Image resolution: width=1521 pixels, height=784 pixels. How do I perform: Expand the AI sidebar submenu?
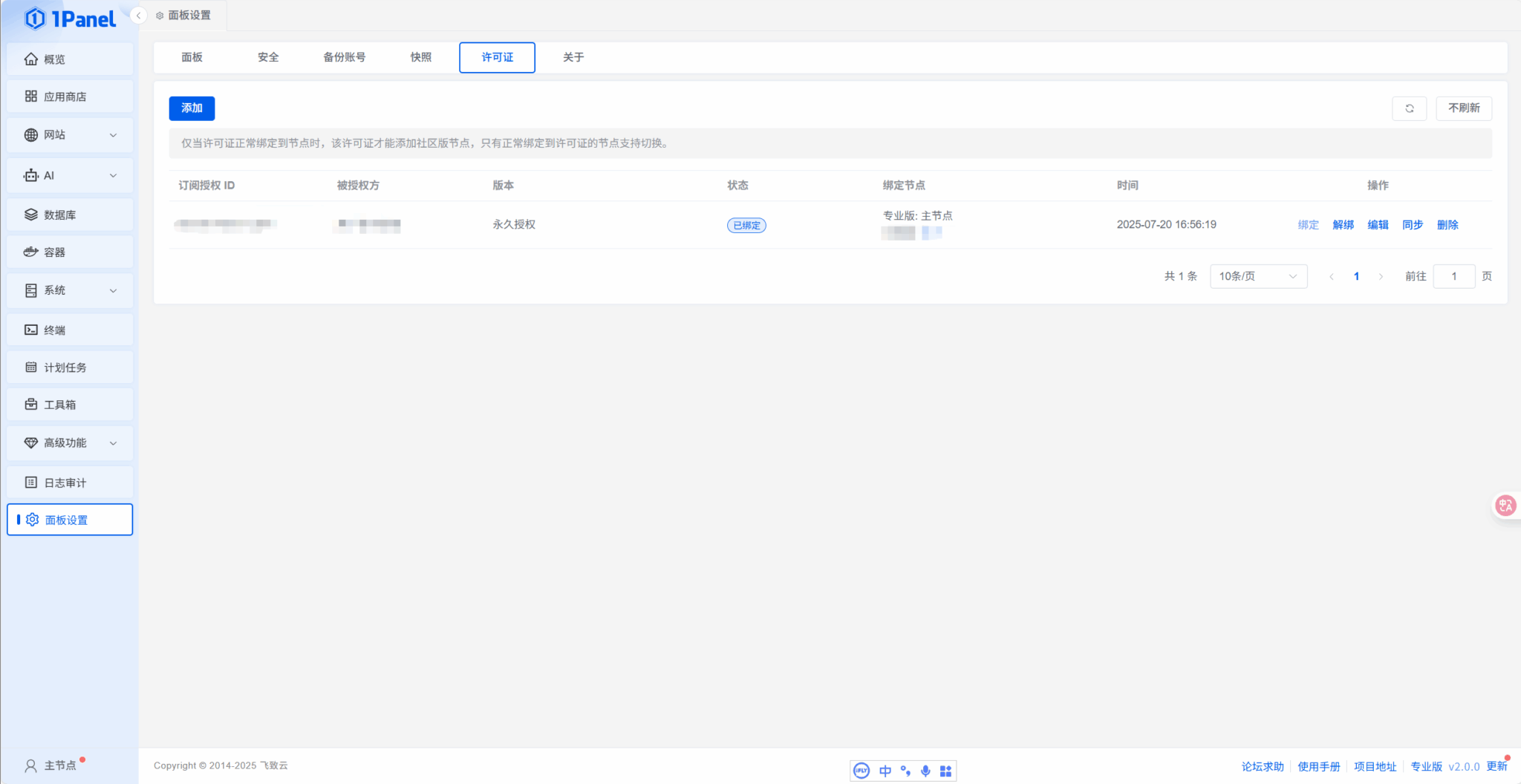click(113, 176)
